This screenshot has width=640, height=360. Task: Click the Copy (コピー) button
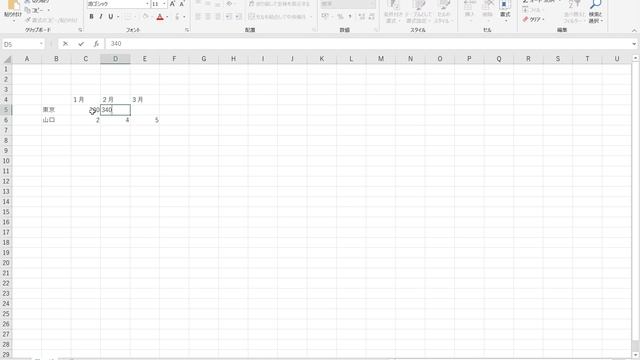37,10
